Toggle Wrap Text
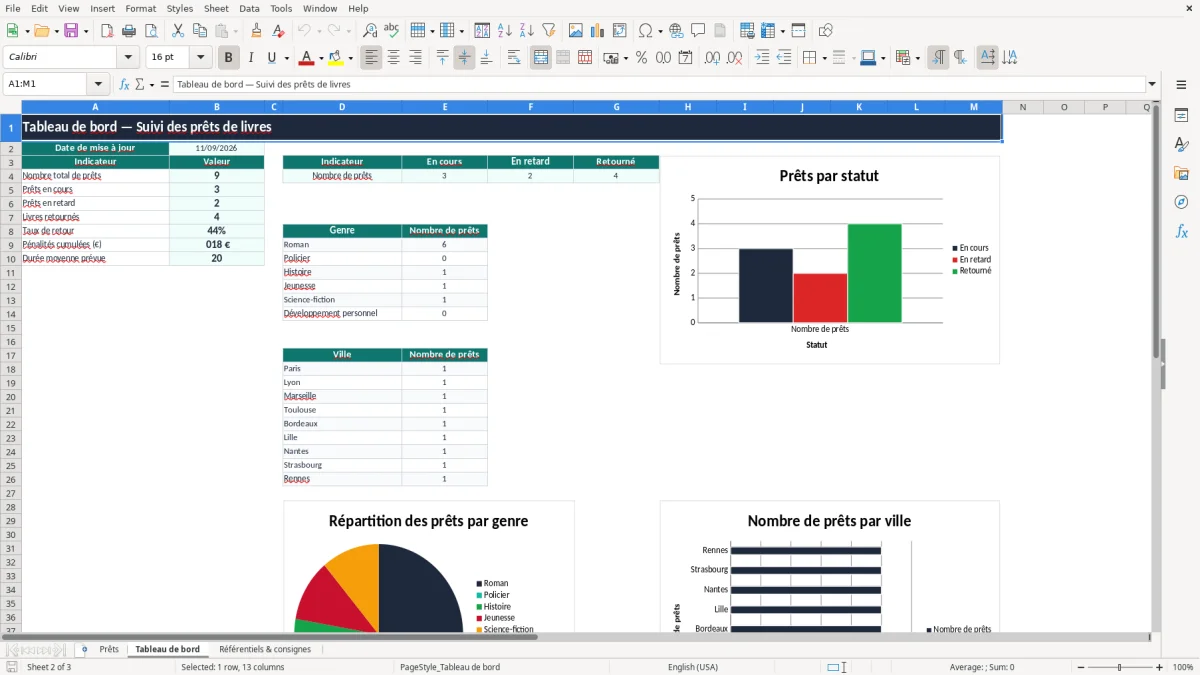Viewport: 1200px width, 675px height. click(513, 58)
